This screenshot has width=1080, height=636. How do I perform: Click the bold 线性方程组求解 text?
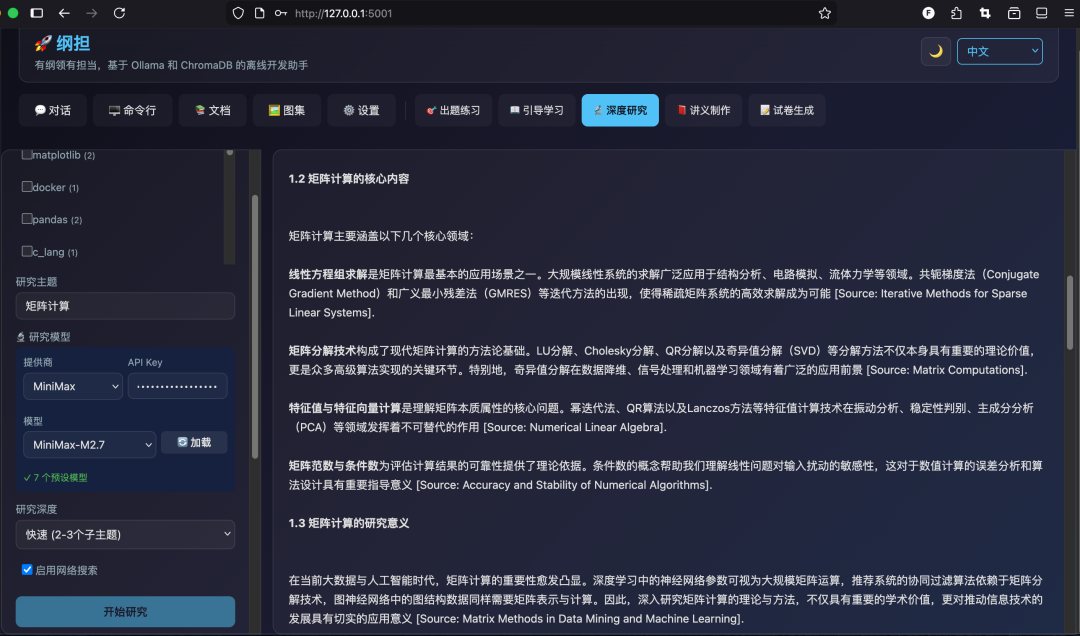328,274
